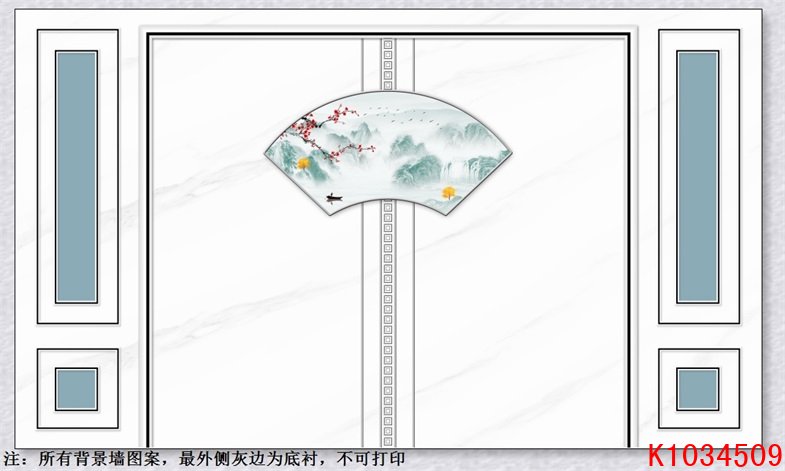Click the note text beginning with 注:所有背景墙图案

[x=204, y=459]
